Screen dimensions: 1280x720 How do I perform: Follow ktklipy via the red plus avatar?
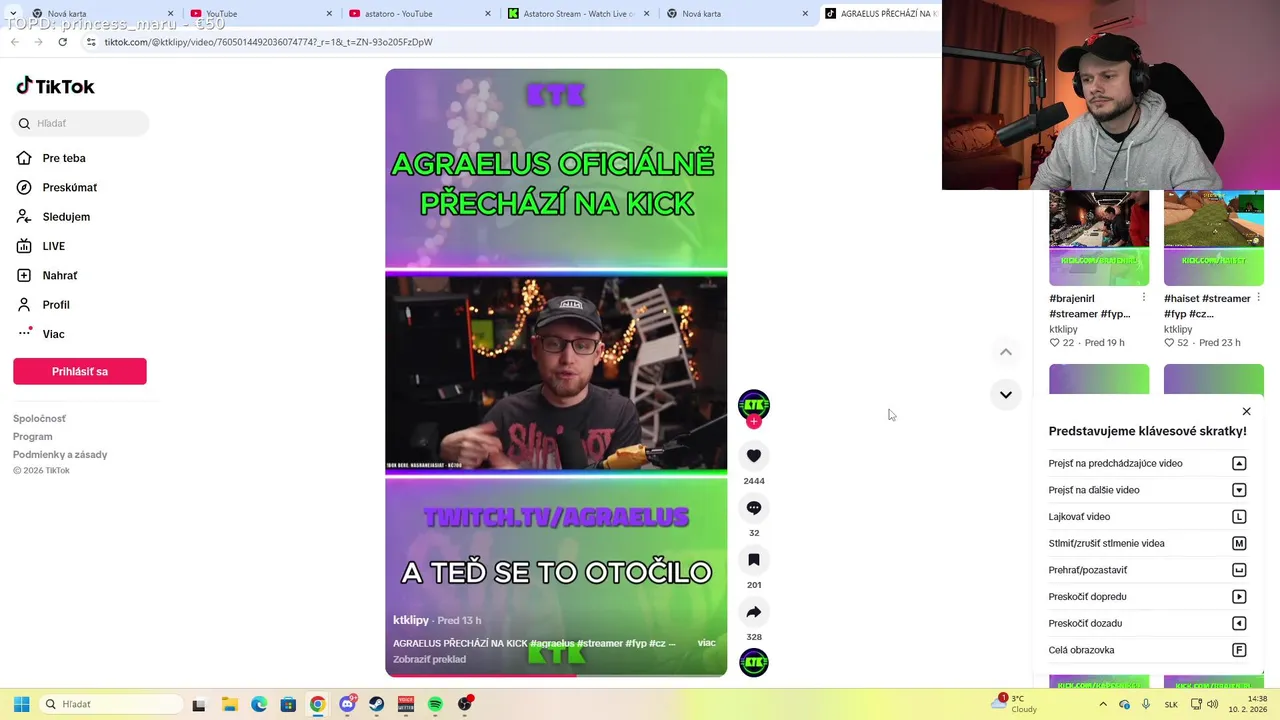click(754, 421)
